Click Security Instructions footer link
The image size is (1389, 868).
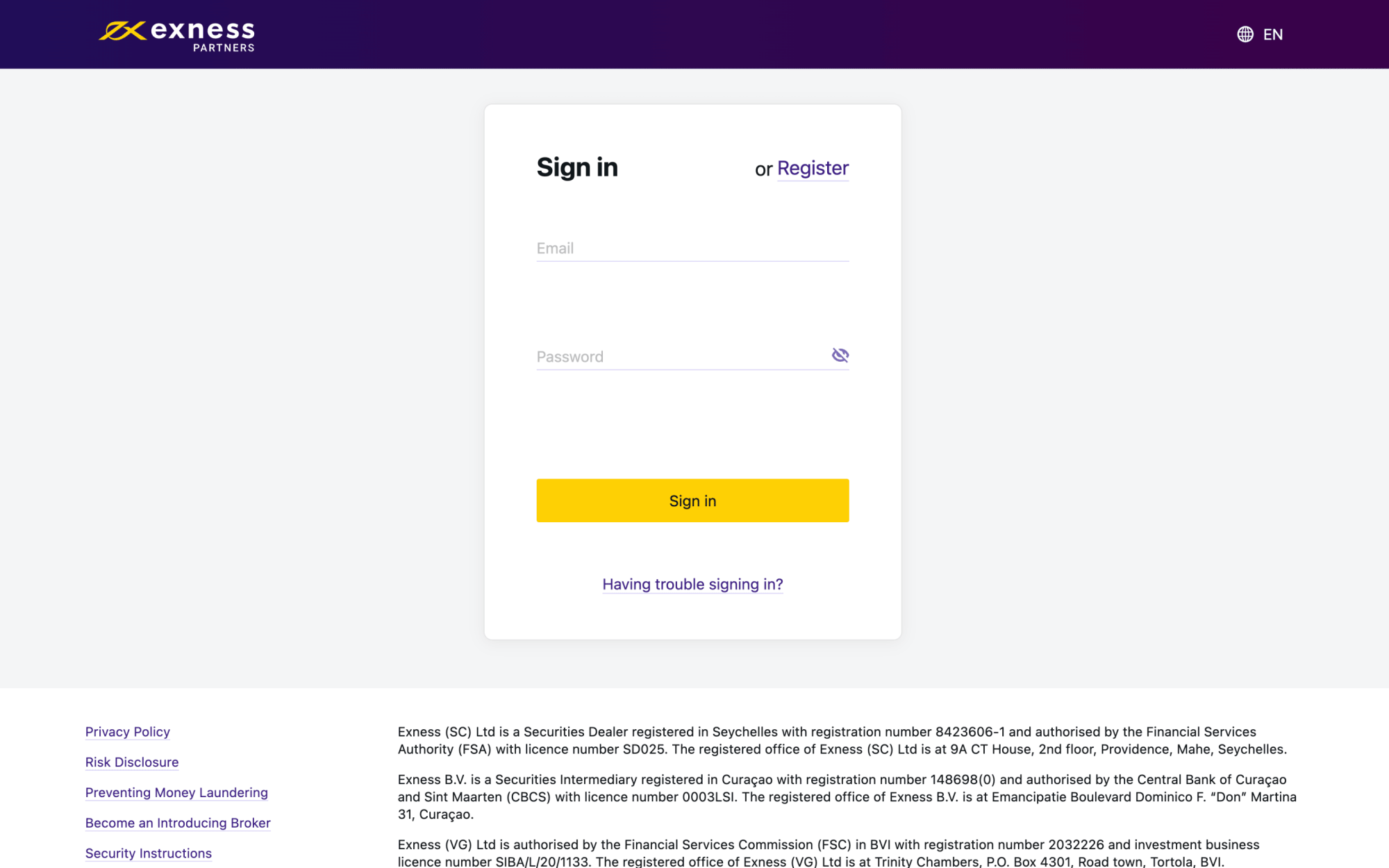(x=147, y=853)
